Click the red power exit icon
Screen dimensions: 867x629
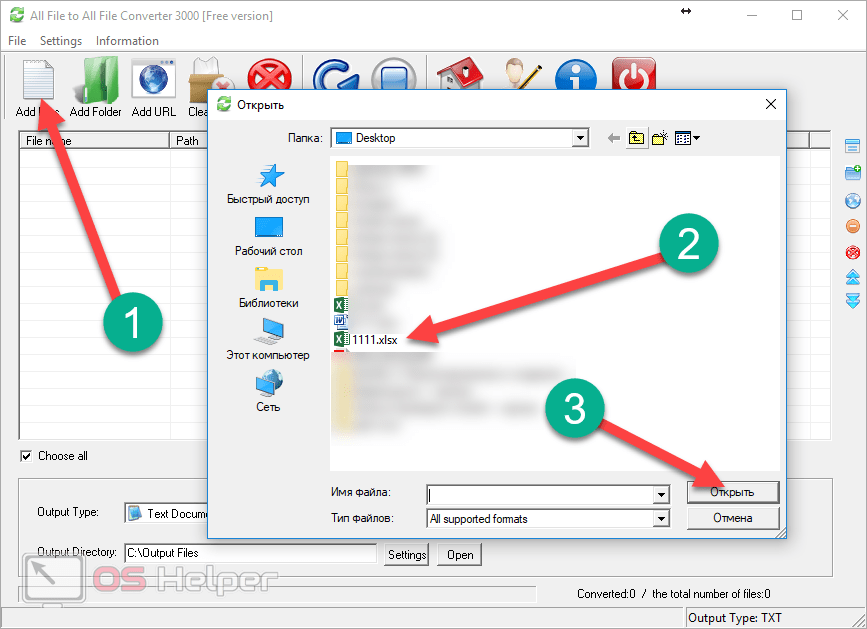634,74
